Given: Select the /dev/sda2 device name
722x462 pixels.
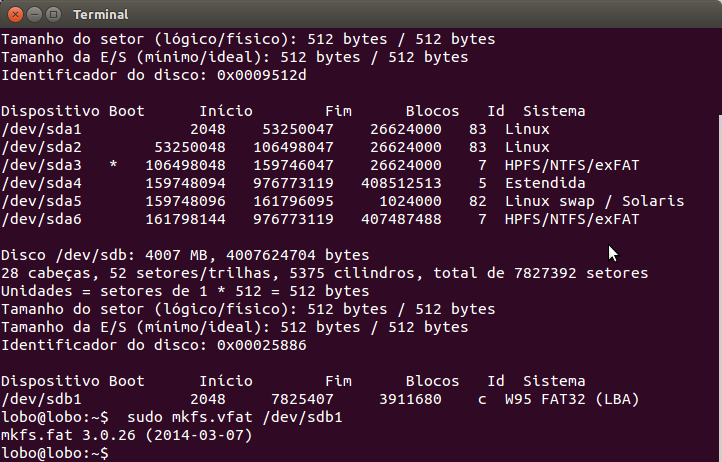Looking at the screenshot, I should 41,147.
